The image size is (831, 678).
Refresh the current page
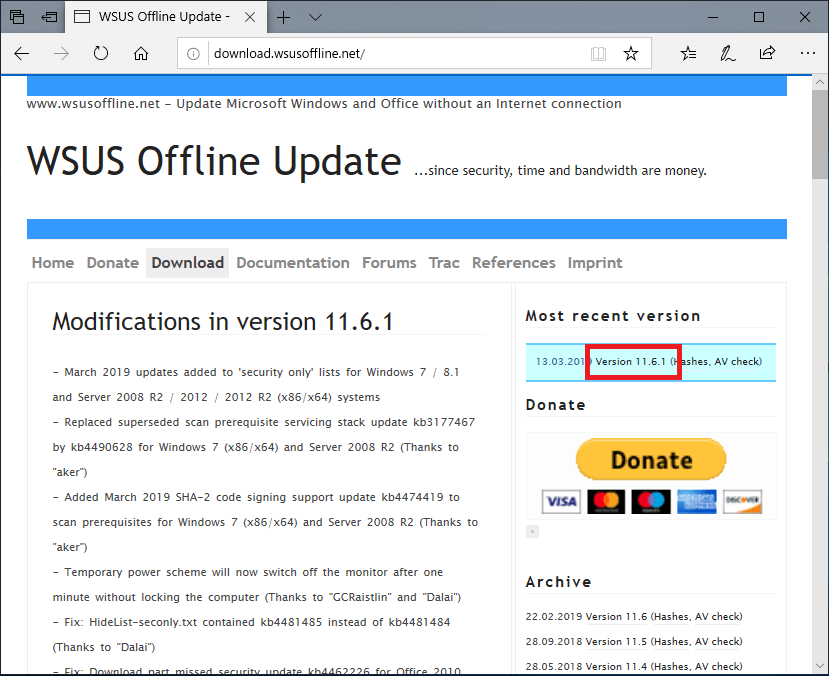101,54
